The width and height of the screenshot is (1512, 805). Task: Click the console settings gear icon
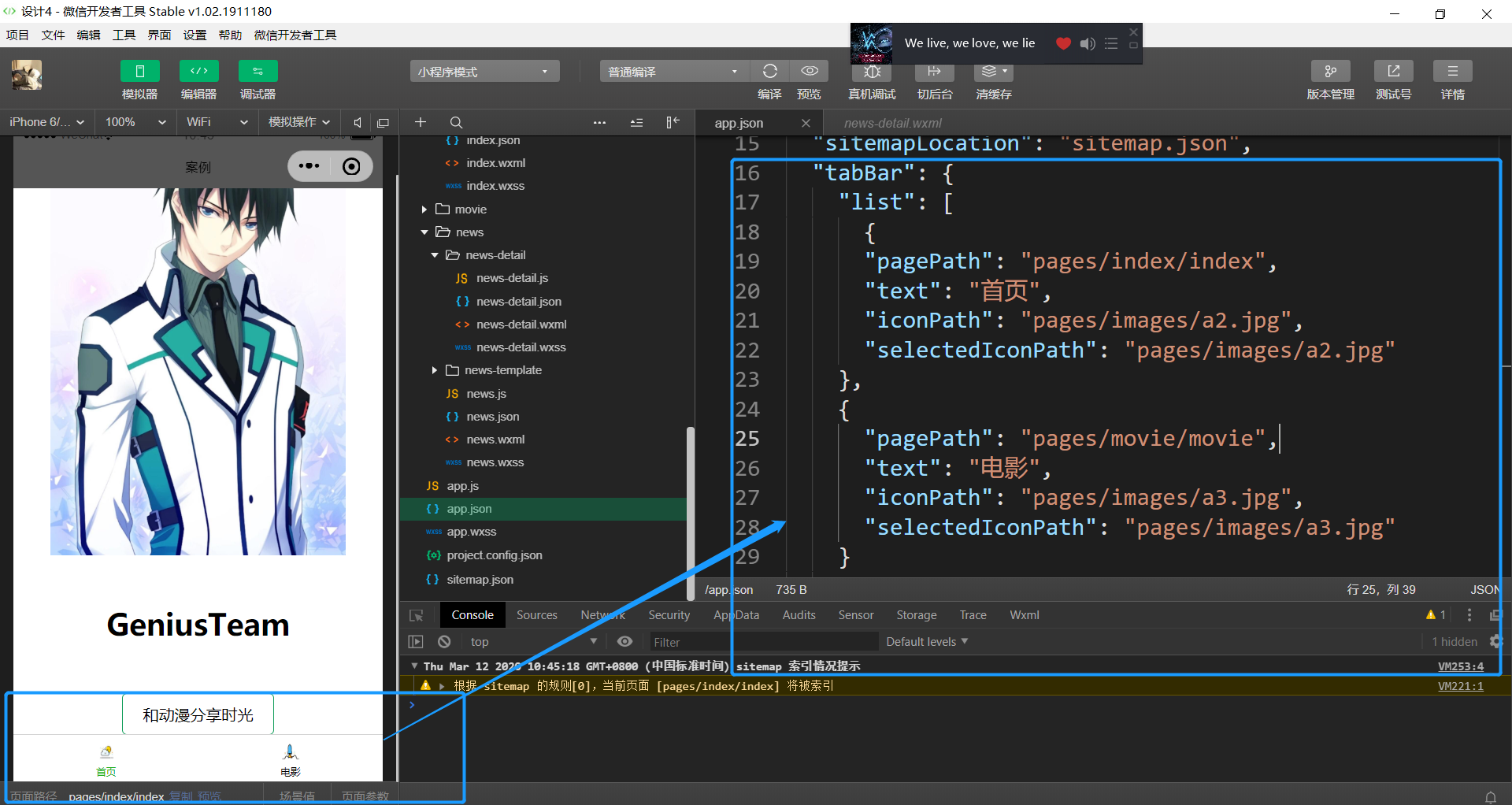(x=1496, y=642)
